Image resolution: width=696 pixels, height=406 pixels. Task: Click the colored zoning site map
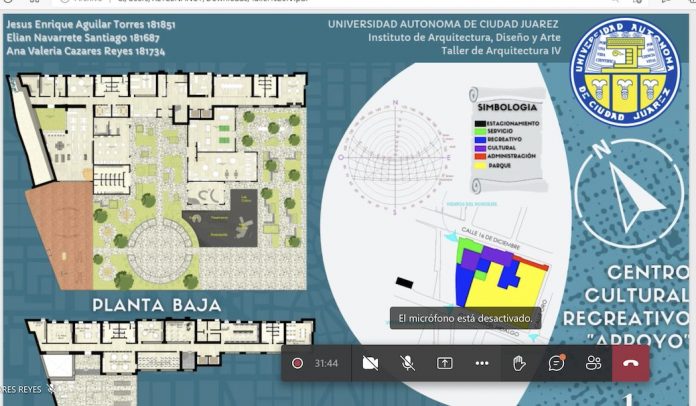[x=497, y=272]
